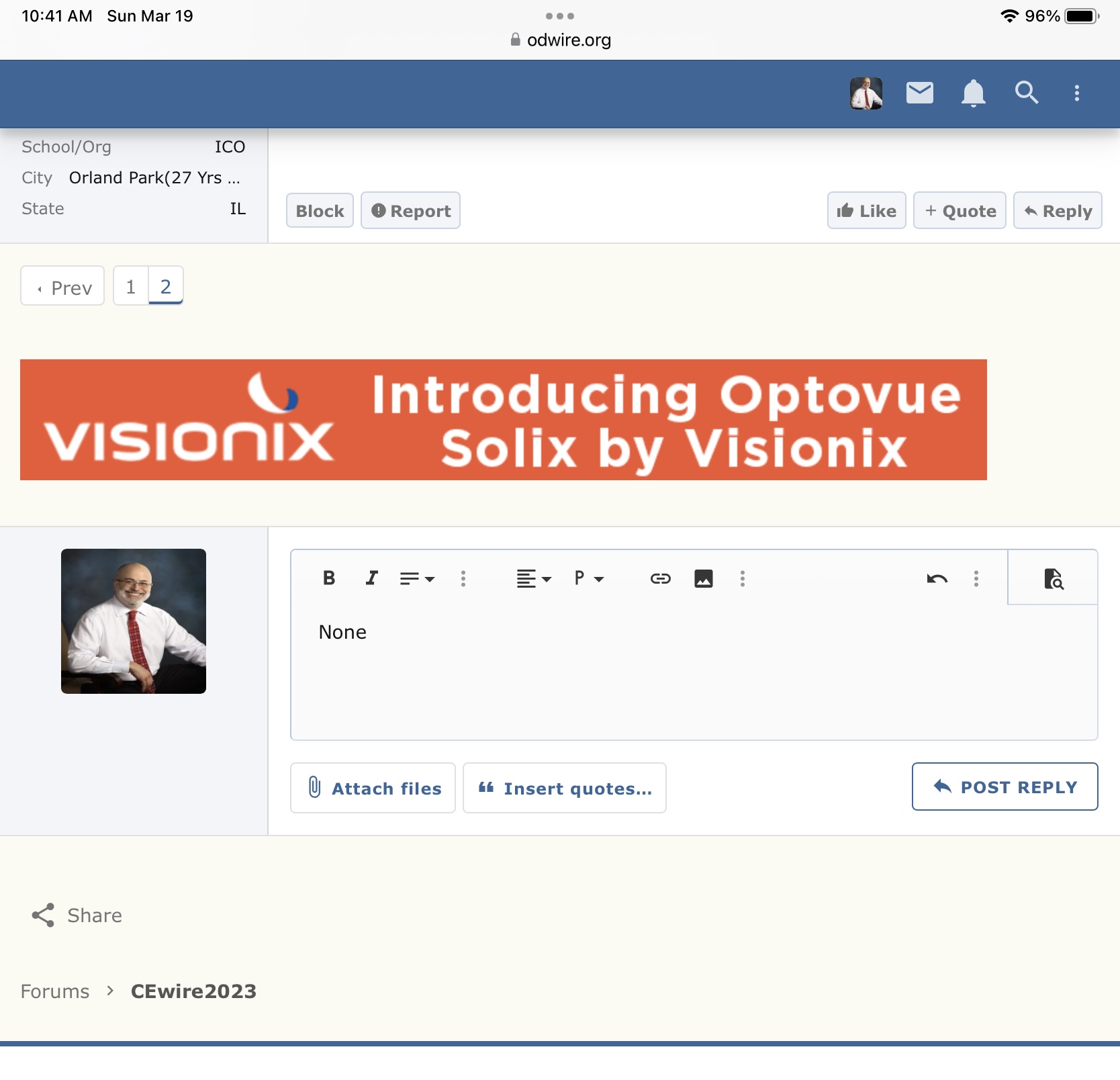Viewport: 1120px width, 1080px height.
Task: Insert a link in the editor
Action: coord(661,578)
